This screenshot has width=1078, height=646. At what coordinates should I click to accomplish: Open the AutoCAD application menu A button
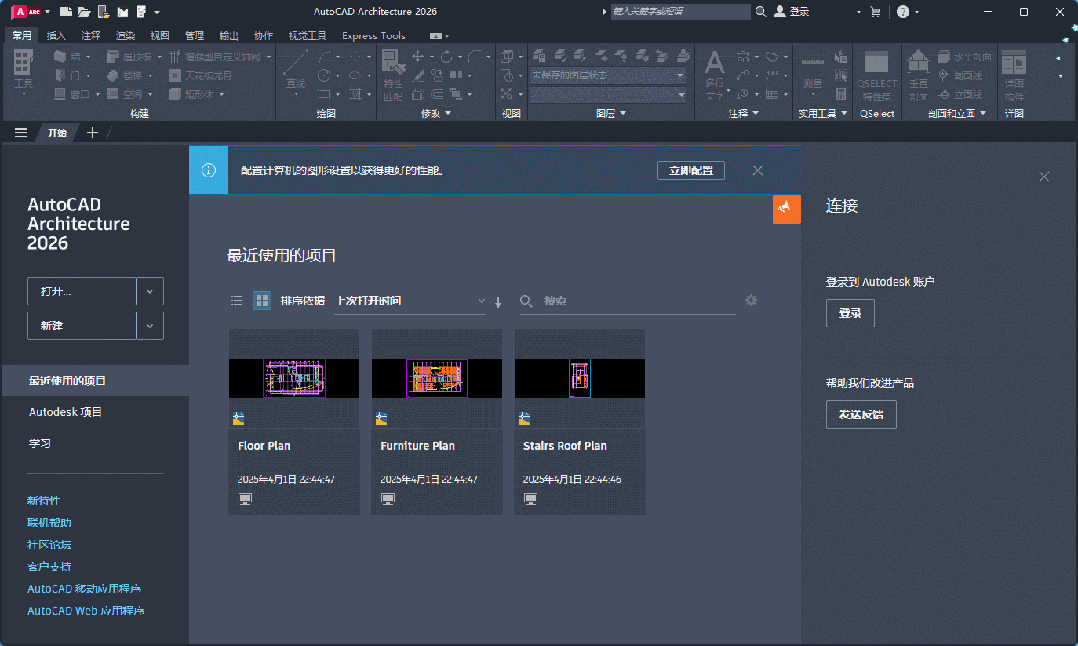click(x=26, y=12)
